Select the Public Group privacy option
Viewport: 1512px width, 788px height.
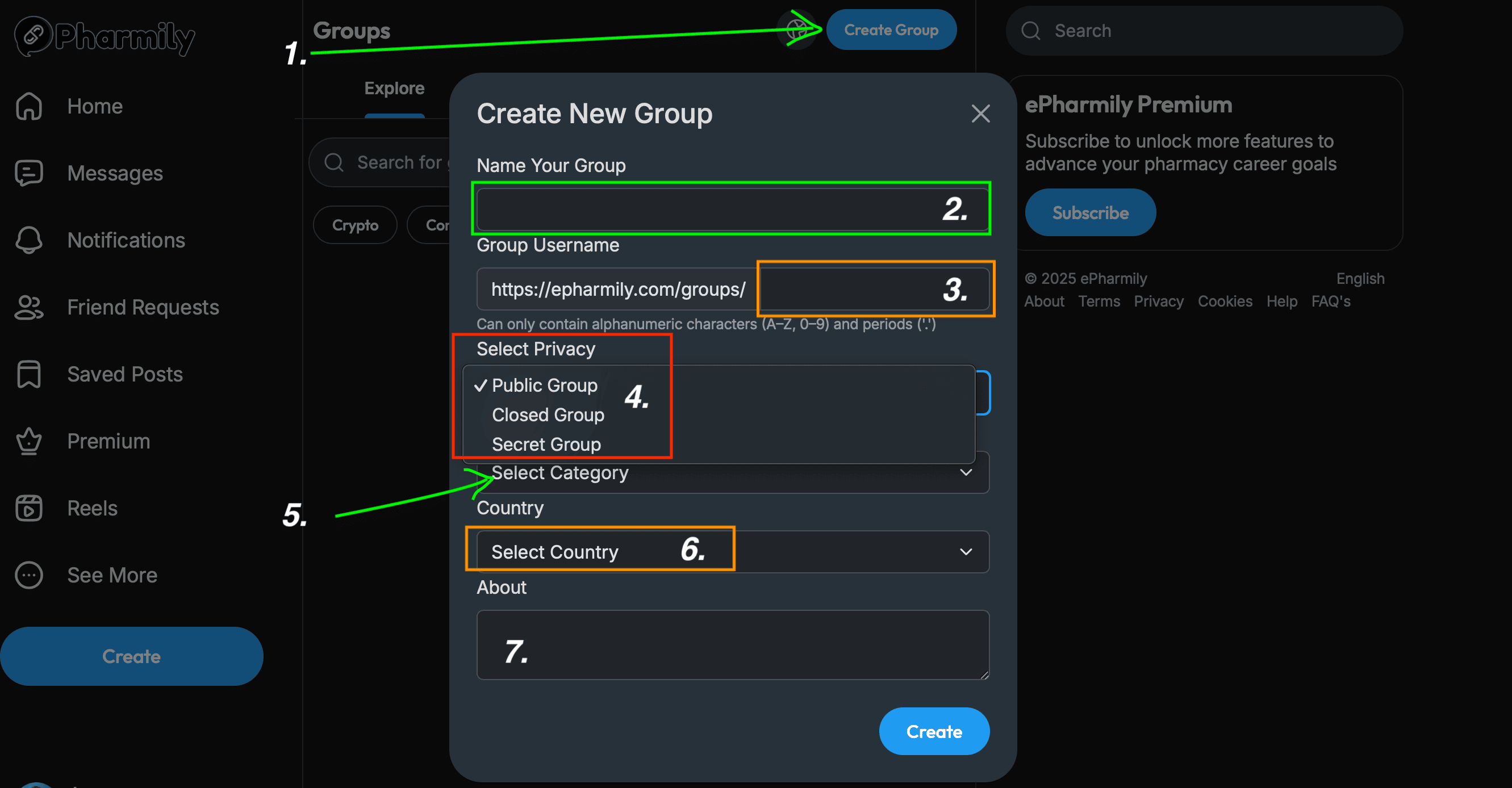[x=544, y=385]
